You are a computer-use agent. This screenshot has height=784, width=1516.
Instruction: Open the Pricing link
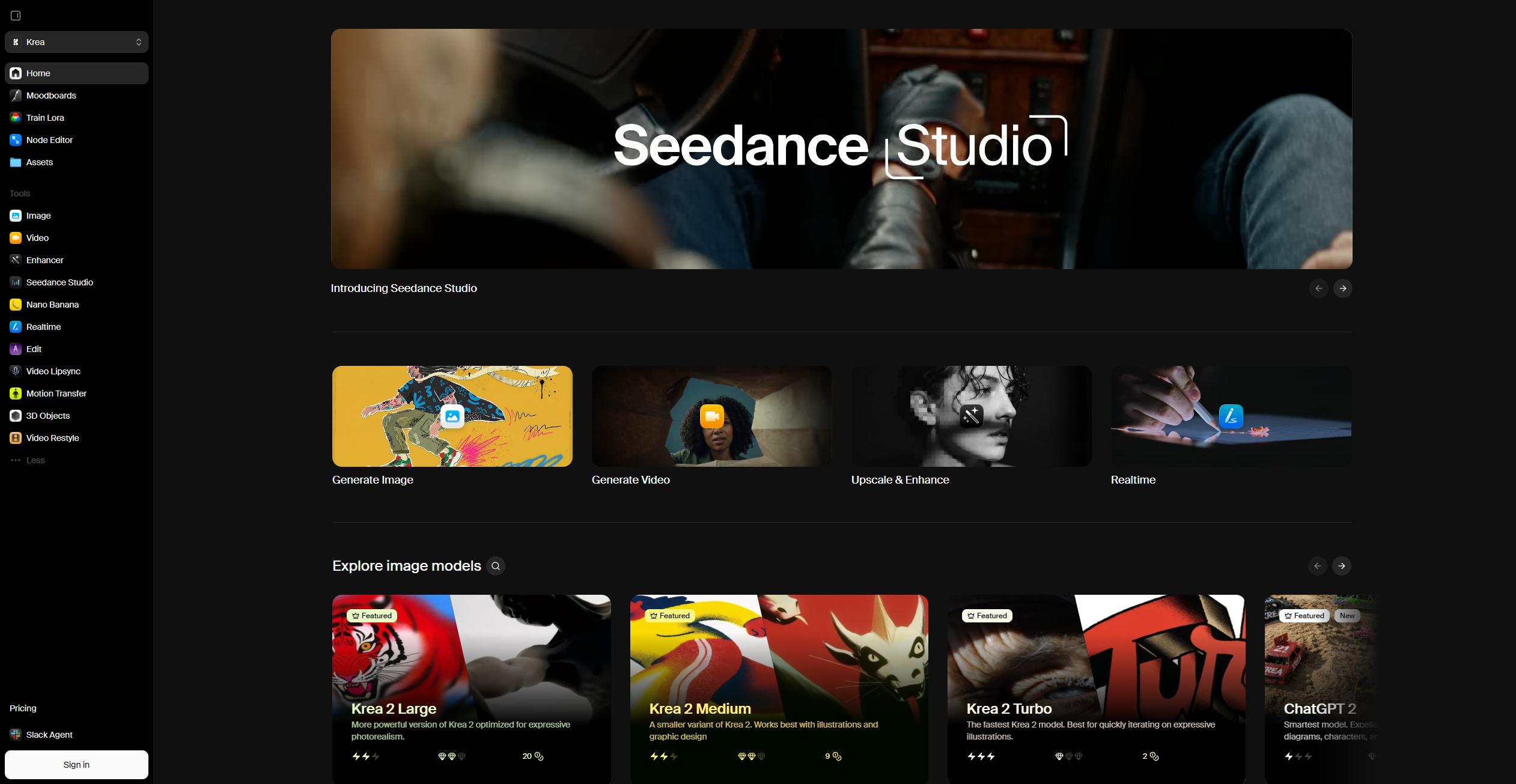tap(23, 708)
